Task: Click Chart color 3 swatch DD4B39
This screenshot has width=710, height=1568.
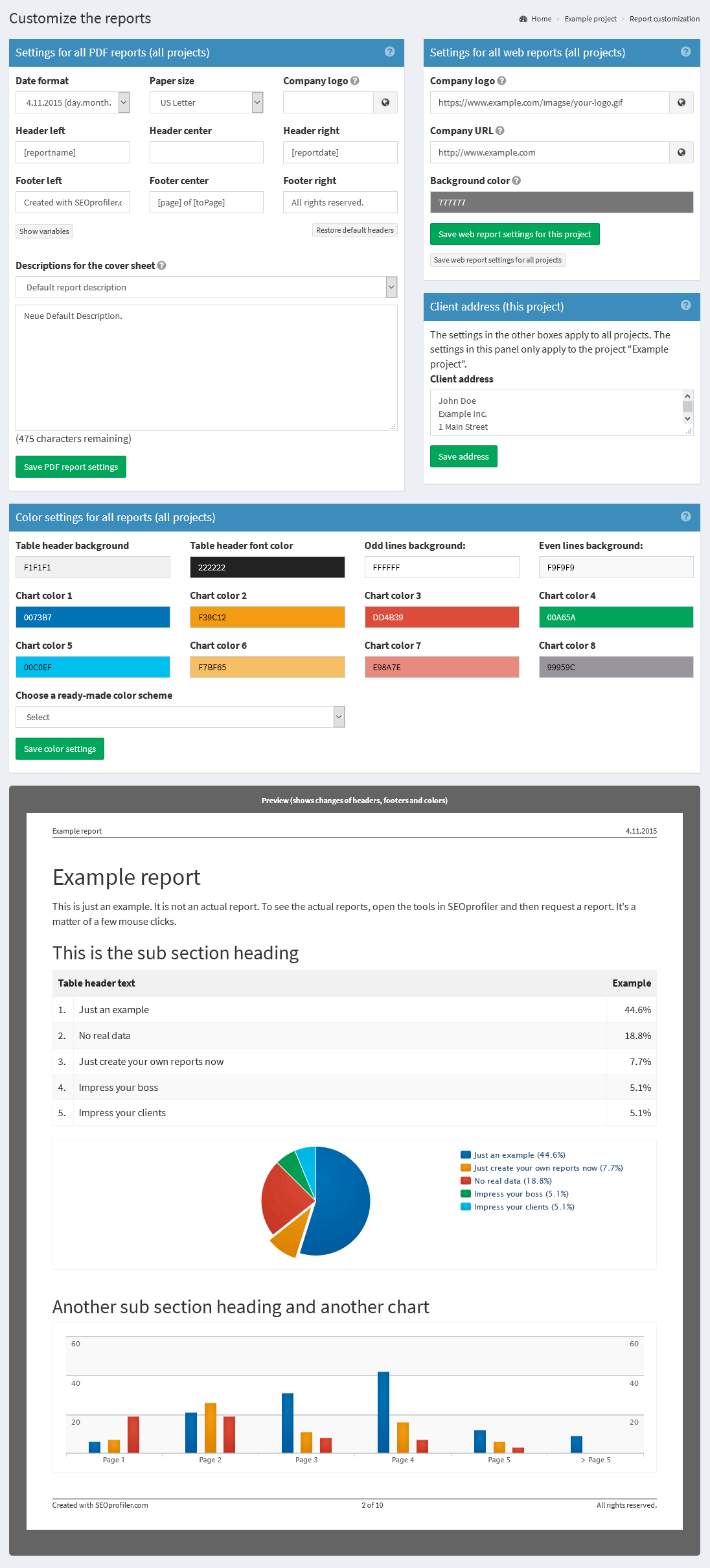Action: tap(442, 617)
